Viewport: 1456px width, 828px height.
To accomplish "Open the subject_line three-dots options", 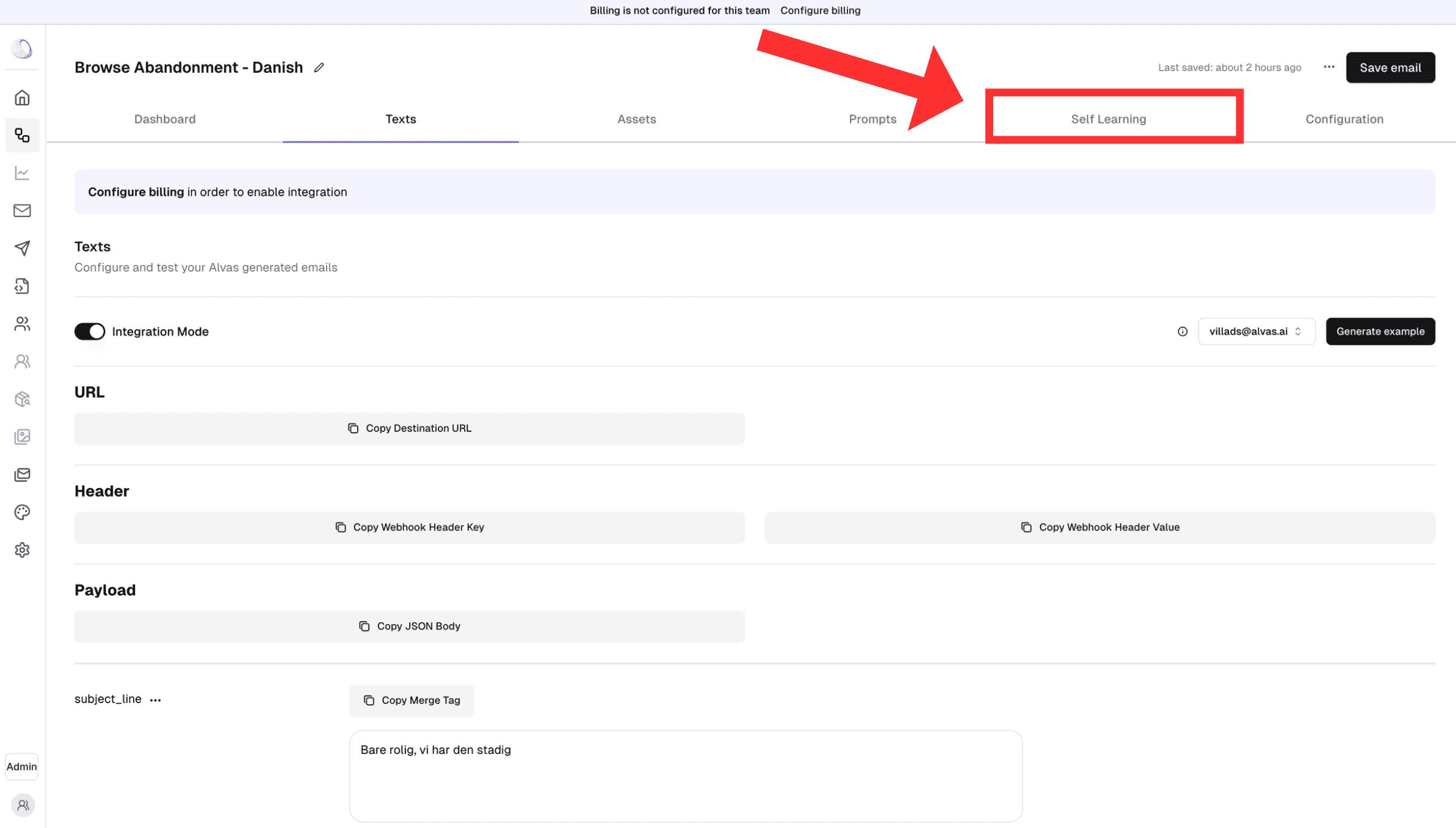I will pos(155,700).
